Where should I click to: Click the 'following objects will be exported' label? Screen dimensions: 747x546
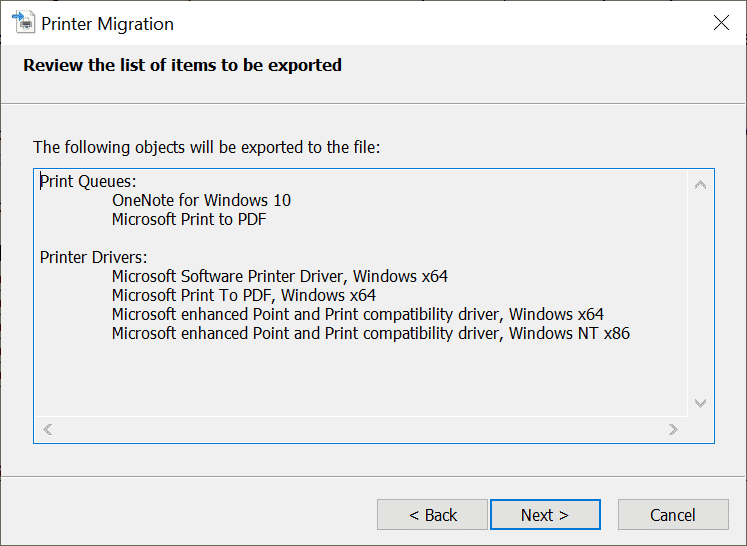tap(206, 147)
